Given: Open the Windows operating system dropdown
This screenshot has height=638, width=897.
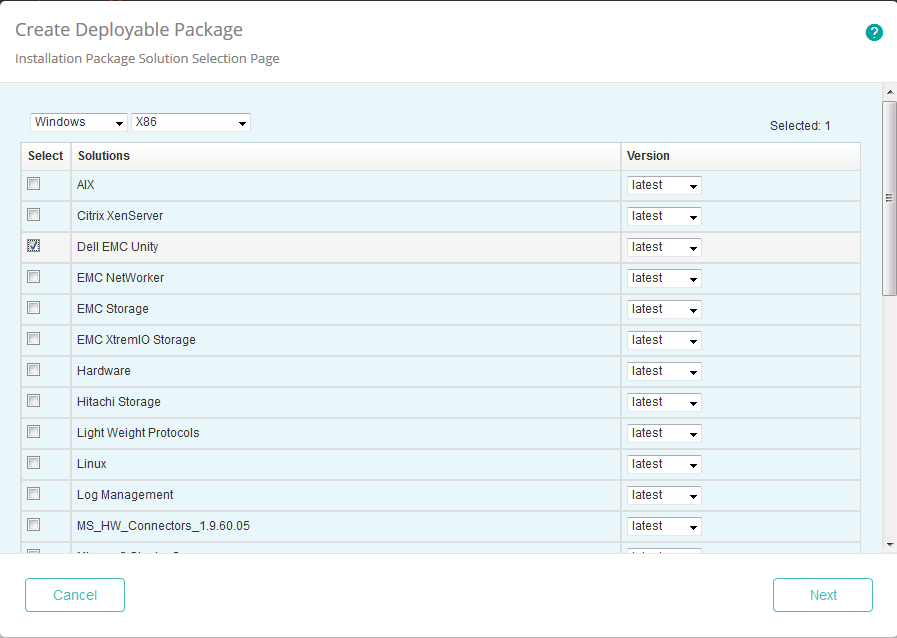Looking at the screenshot, I should coord(78,122).
